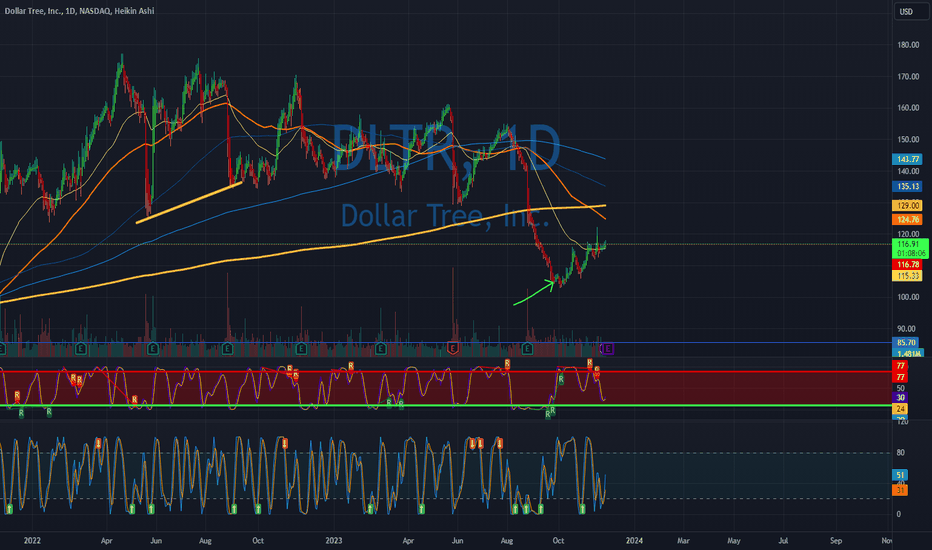Screen dimensions: 932x550
Task: Select the orange 124.76 price label
Action: tap(908, 220)
